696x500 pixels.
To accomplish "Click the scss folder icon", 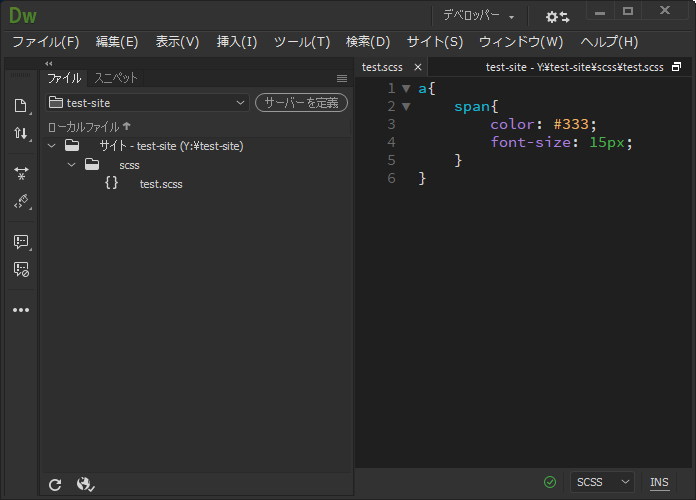I will (92, 164).
